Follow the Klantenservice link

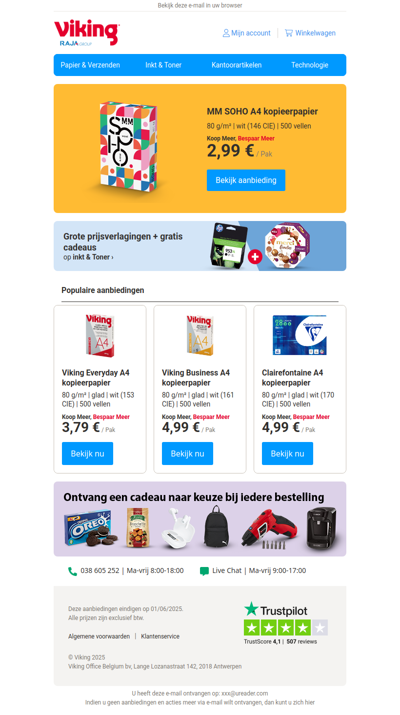click(160, 637)
